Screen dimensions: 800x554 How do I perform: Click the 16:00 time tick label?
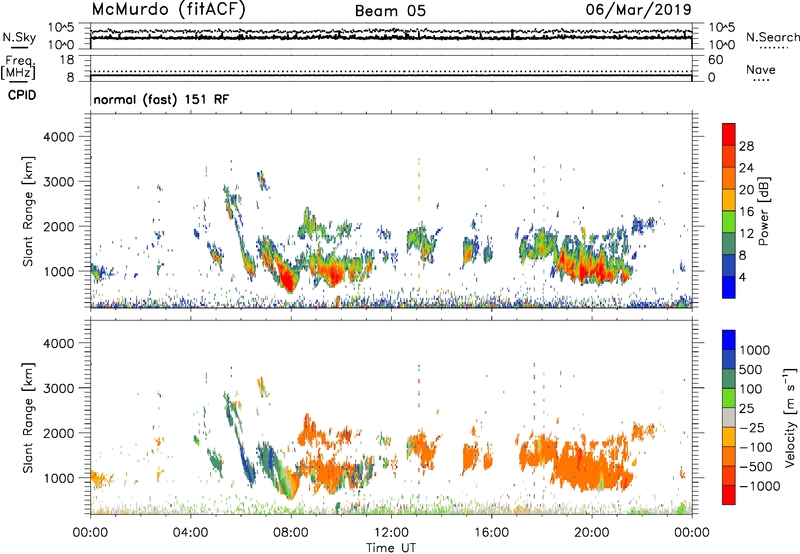(491, 533)
